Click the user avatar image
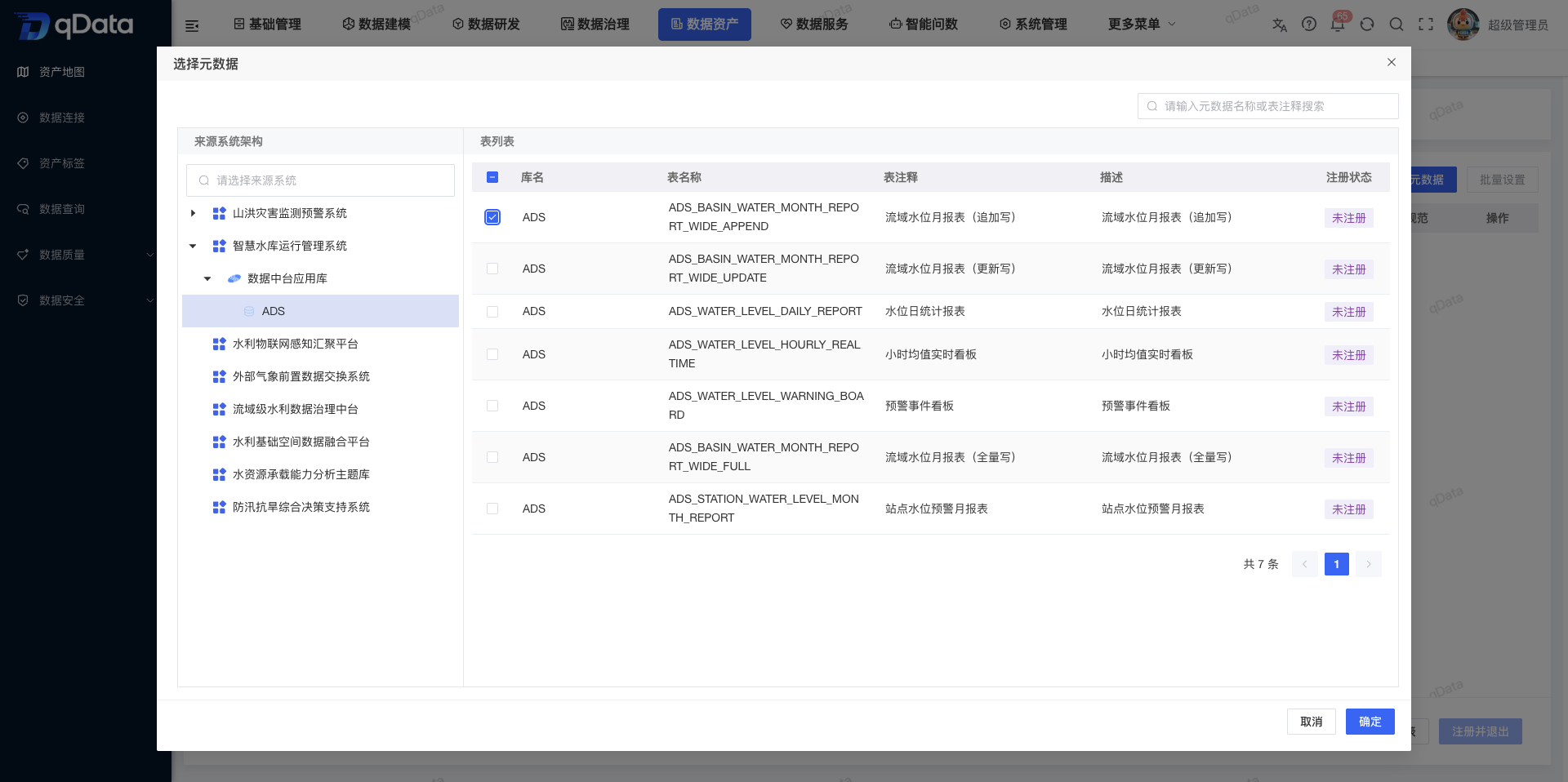Screen dimensions: 1568x782 click(1463, 24)
